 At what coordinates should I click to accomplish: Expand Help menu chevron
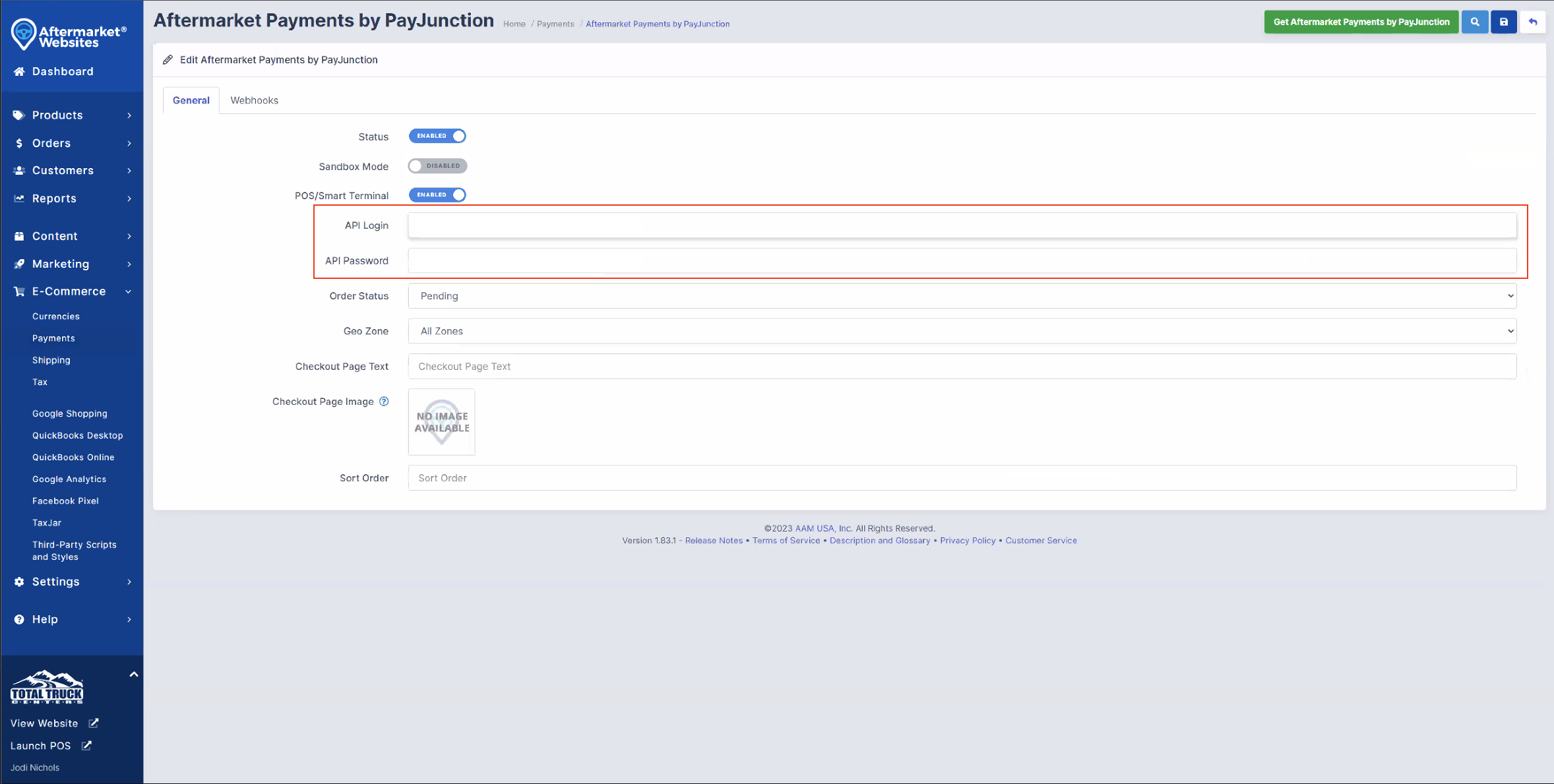(129, 619)
